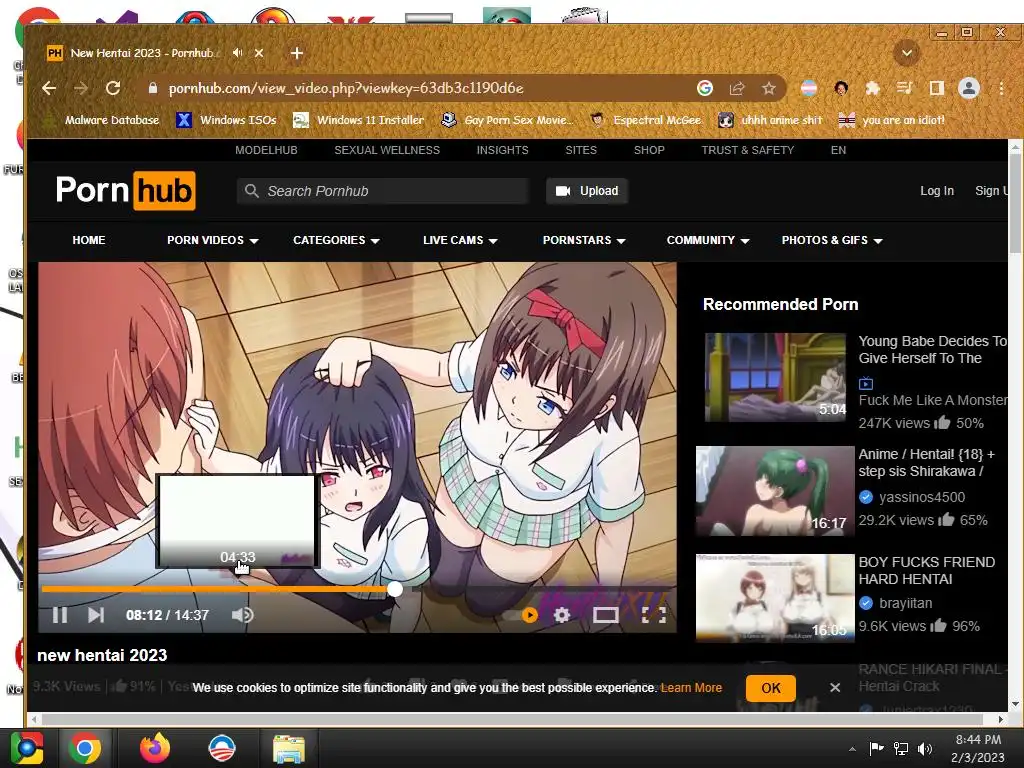Screen dimensions: 1024x768
Task: Open the Chrome profile avatar menu
Action: 968,88
